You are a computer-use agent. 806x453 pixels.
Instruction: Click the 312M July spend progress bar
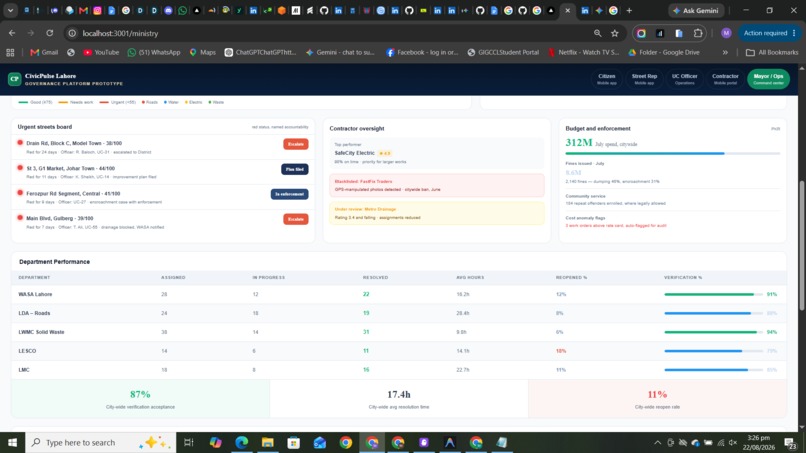coord(672,153)
